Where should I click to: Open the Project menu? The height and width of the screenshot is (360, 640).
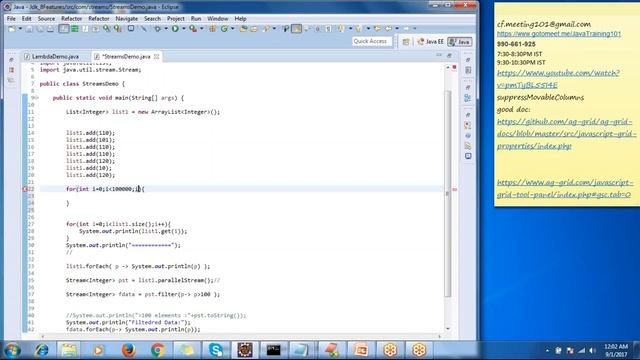coord(176,19)
